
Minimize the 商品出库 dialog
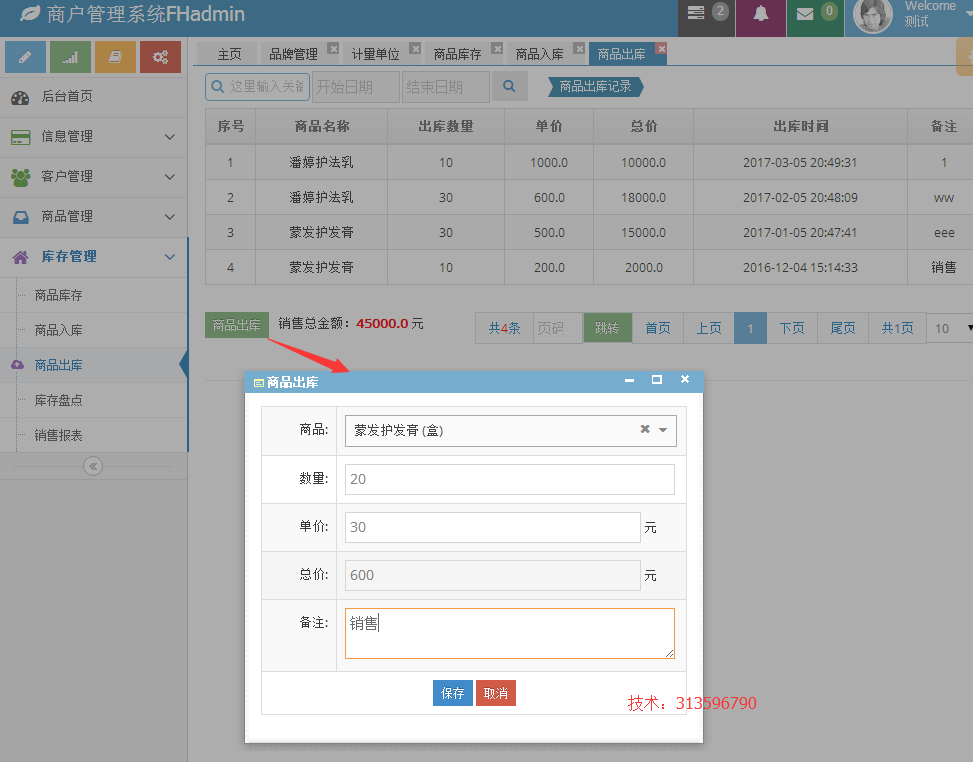coord(629,380)
